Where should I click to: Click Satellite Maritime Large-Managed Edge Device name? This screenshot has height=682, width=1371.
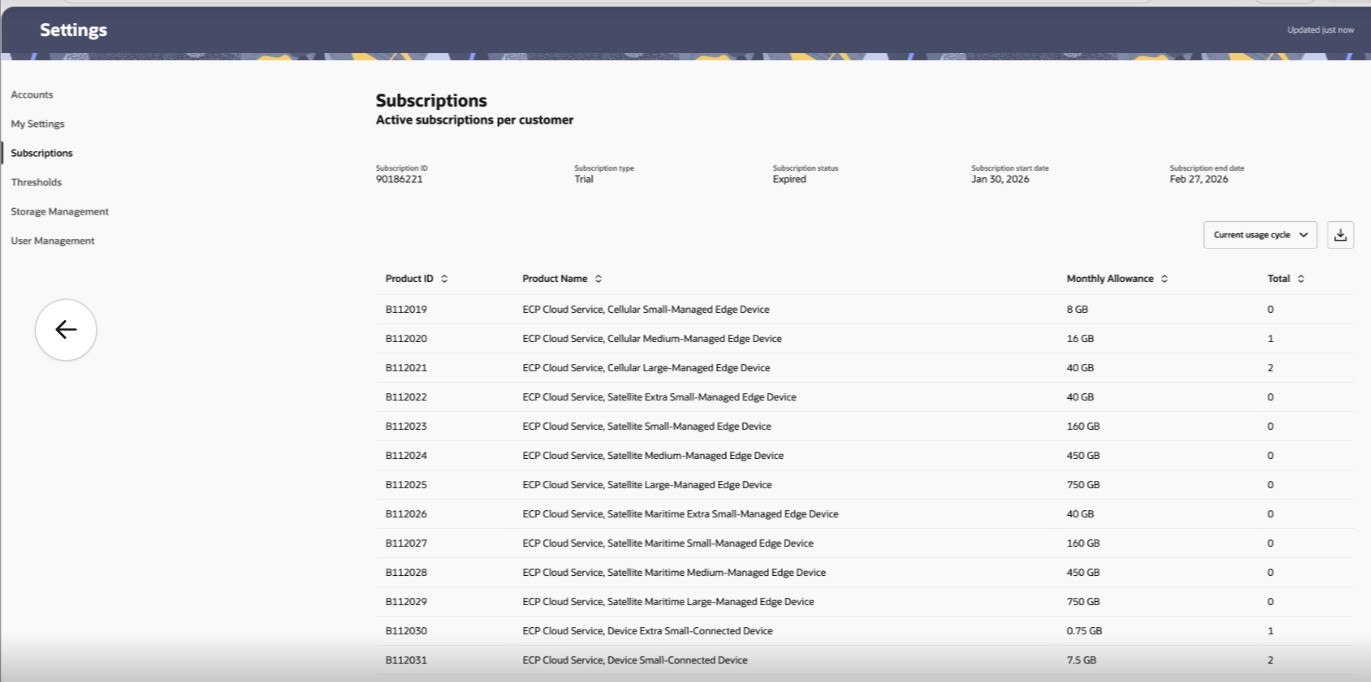[x=668, y=602]
